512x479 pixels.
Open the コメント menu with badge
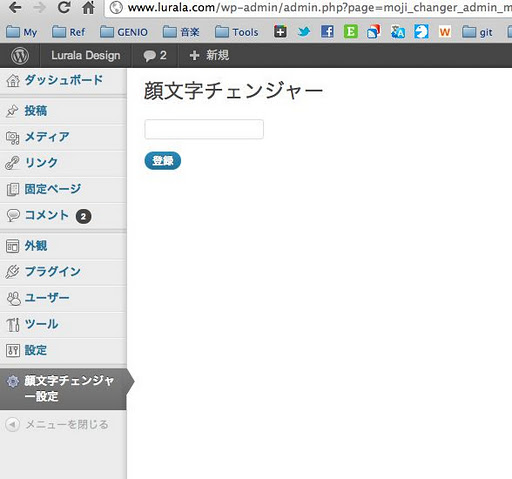pos(63,216)
